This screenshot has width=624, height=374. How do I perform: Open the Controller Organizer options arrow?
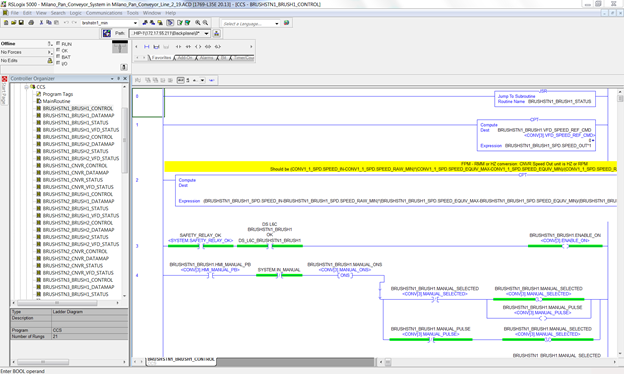pyautogui.click(x=112, y=79)
